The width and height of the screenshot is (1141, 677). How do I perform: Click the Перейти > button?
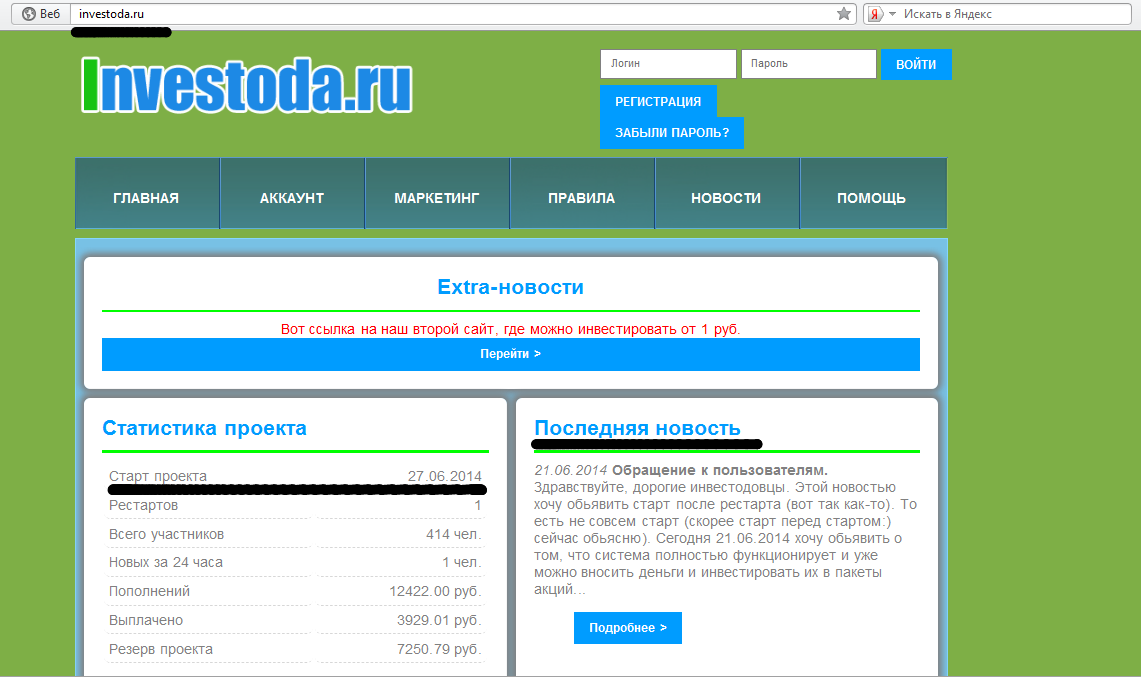(511, 355)
